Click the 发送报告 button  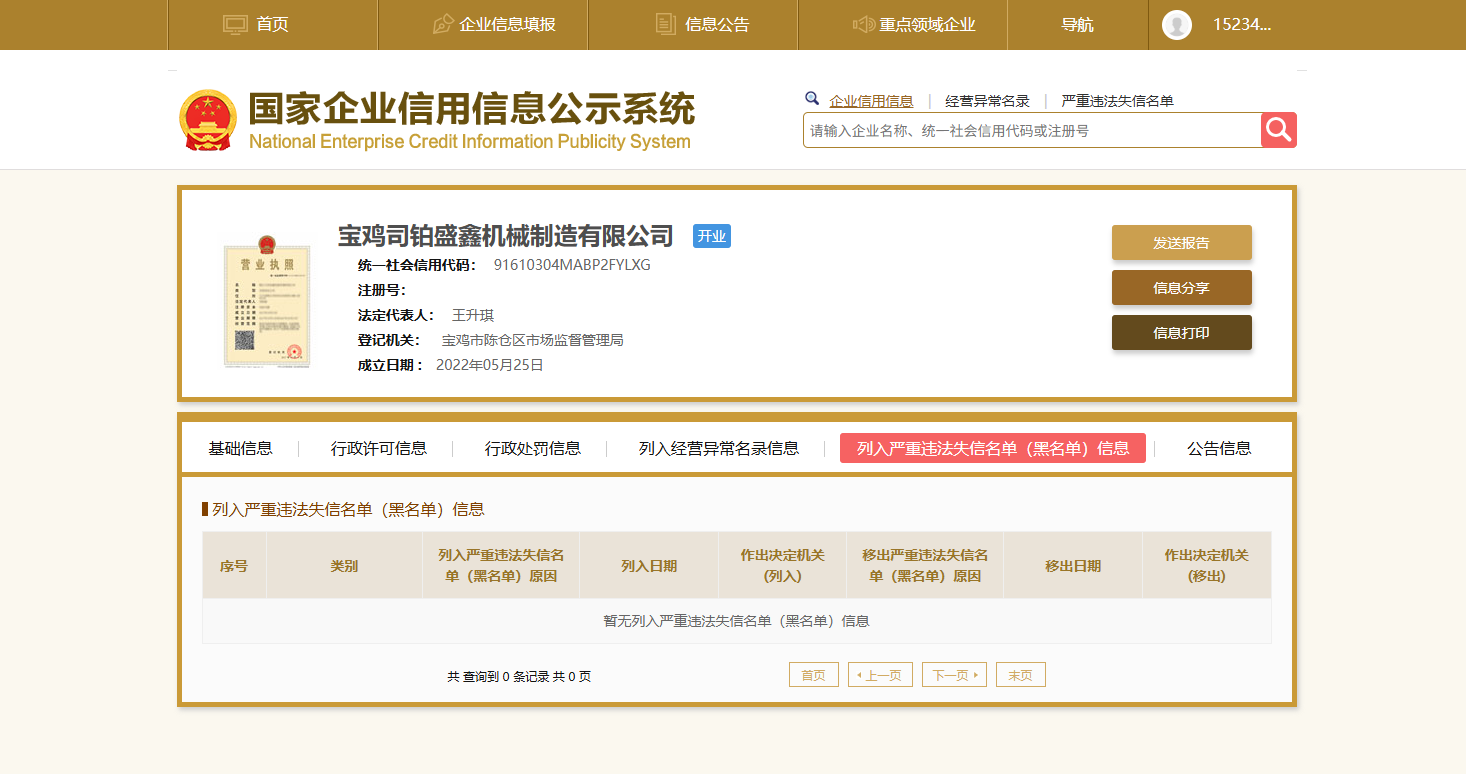coord(1181,243)
